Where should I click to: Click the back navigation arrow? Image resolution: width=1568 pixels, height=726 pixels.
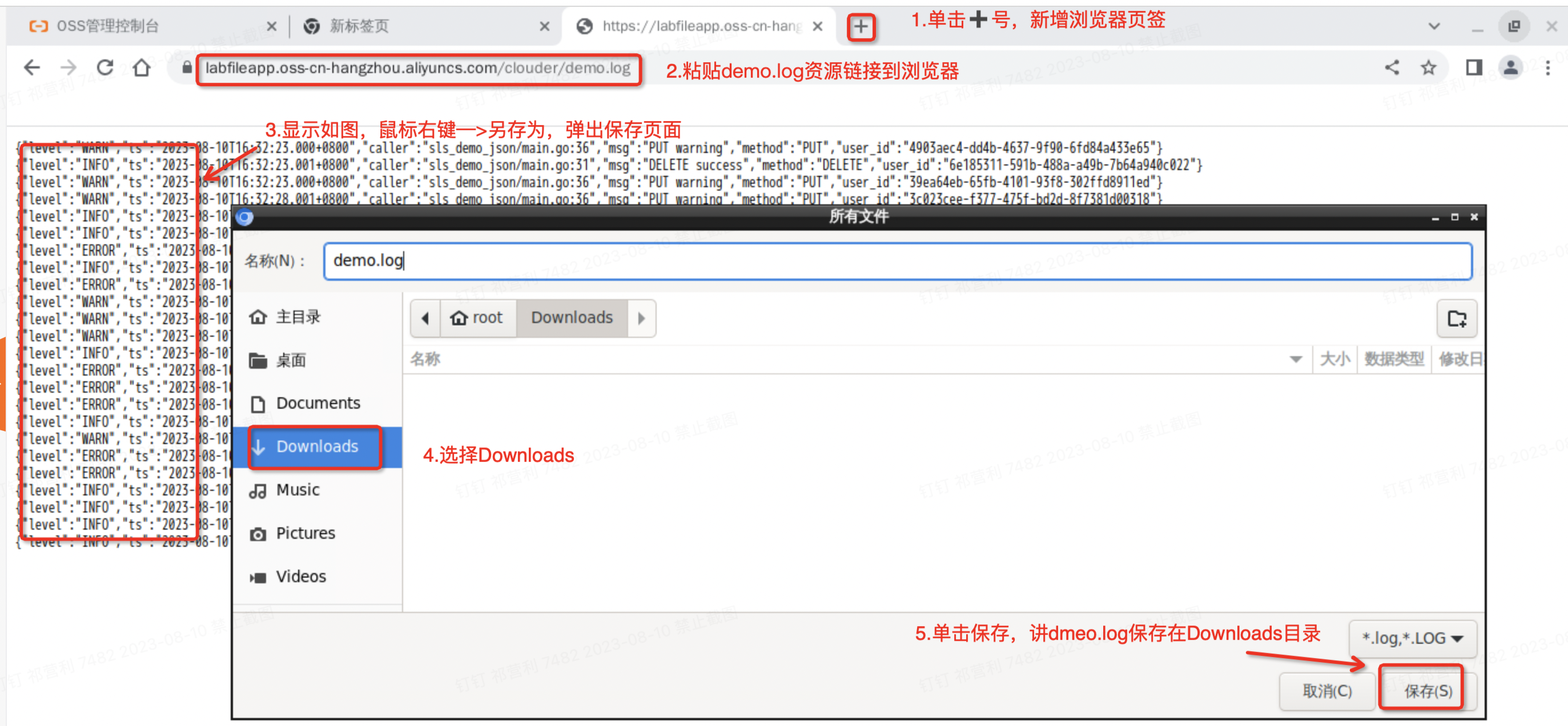(31, 67)
